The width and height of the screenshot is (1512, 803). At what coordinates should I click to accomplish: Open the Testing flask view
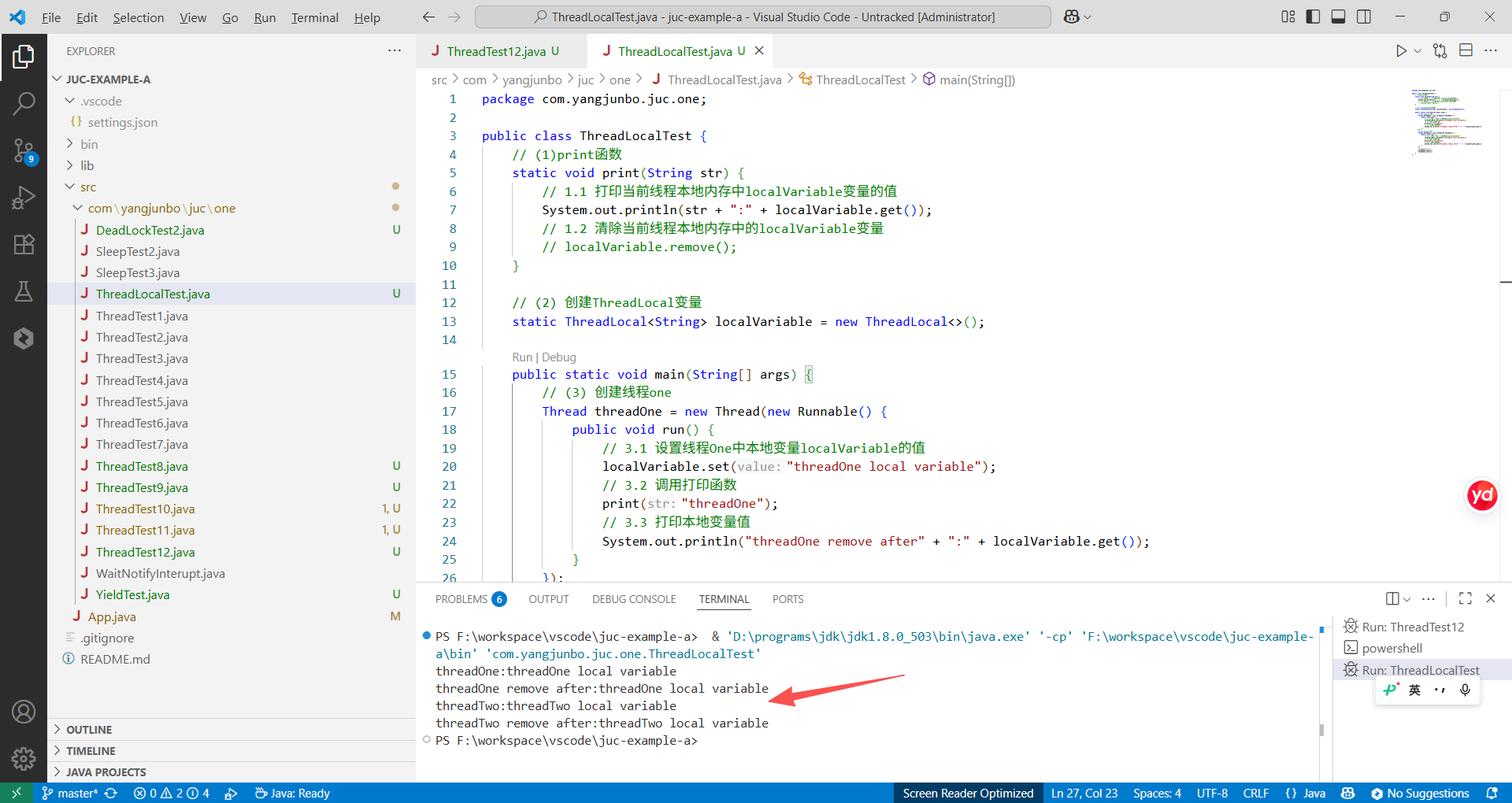pos(24,291)
